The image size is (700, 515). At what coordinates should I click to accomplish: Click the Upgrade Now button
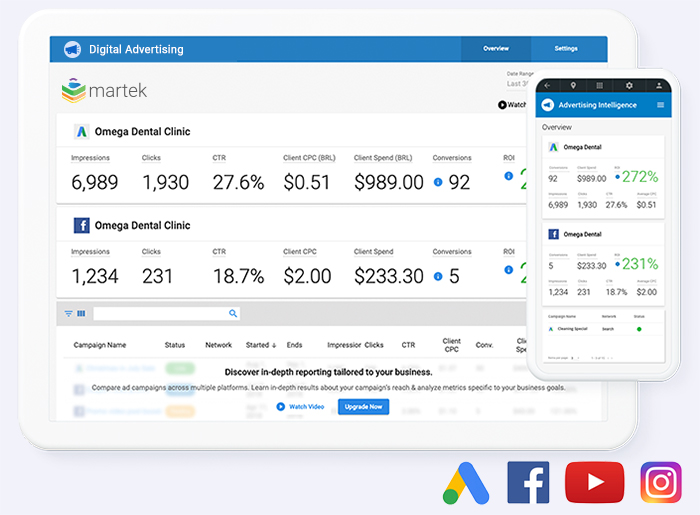(363, 407)
